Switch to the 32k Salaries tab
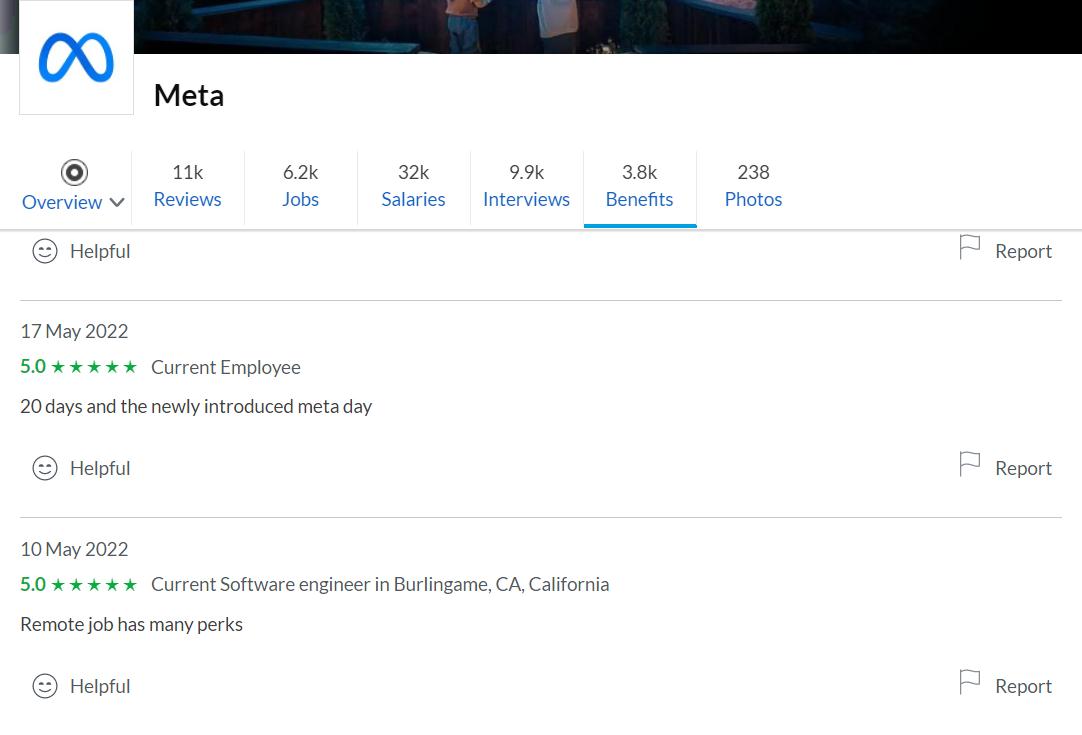This screenshot has height=735, width=1082. pyautogui.click(x=413, y=186)
